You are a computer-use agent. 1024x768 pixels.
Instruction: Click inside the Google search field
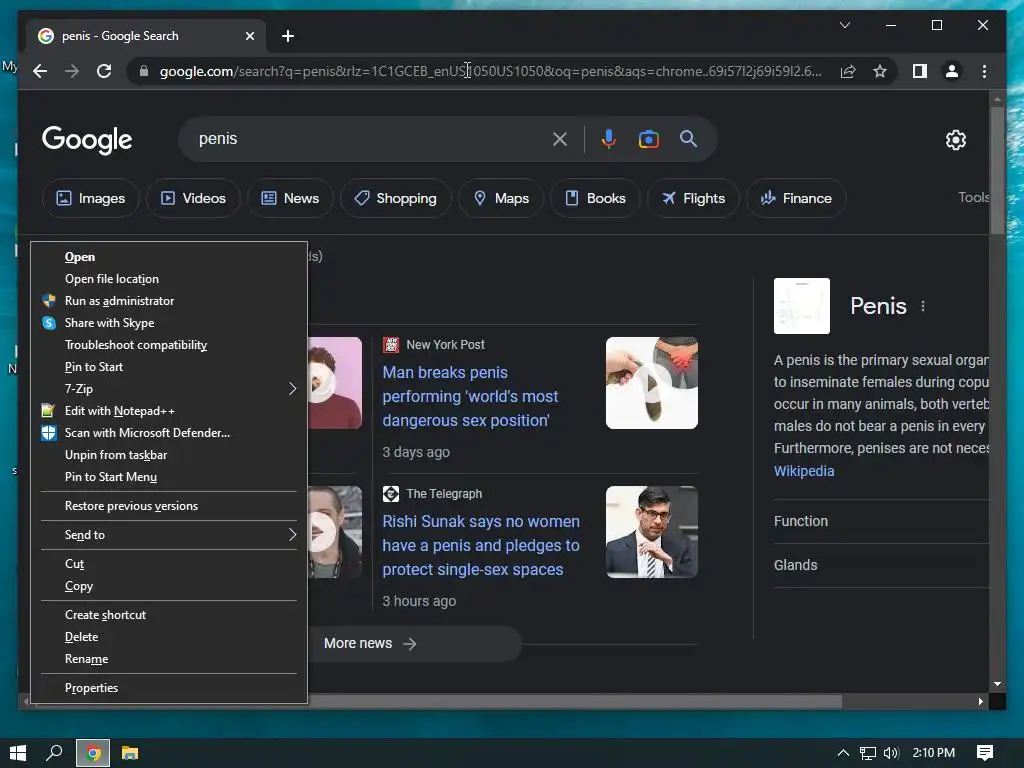pyautogui.click(x=372, y=139)
